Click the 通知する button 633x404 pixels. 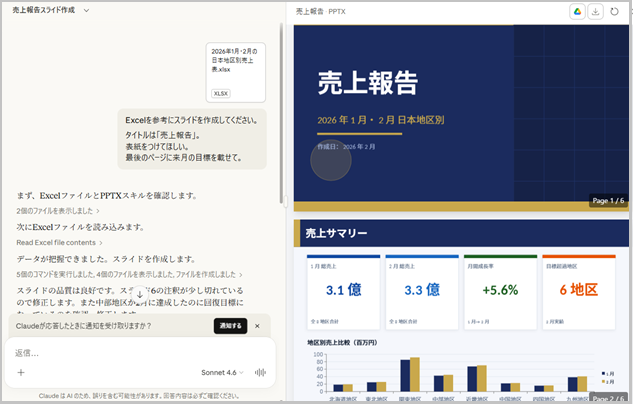click(x=230, y=326)
